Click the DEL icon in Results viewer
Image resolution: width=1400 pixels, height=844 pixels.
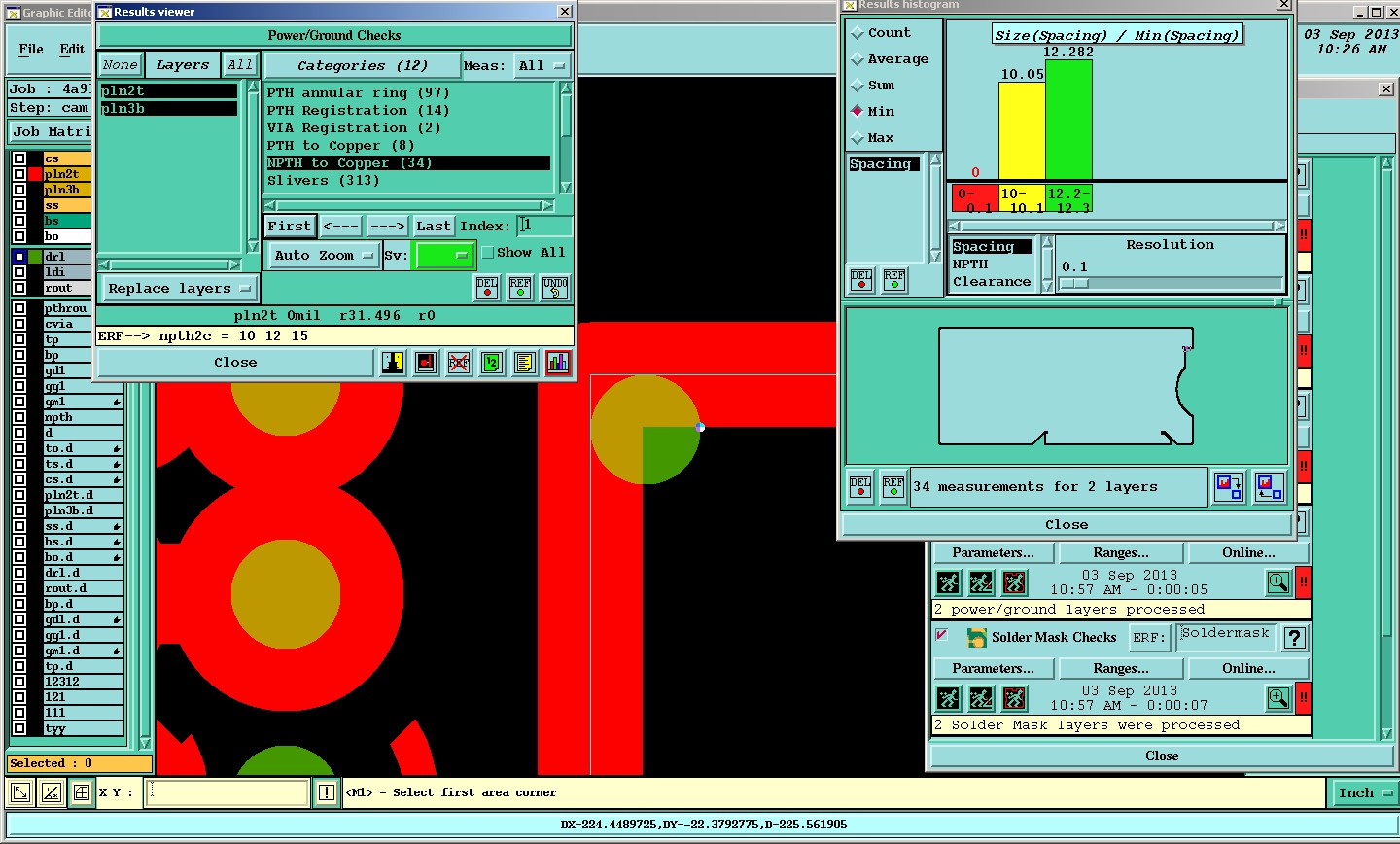(x=487, y=287)
